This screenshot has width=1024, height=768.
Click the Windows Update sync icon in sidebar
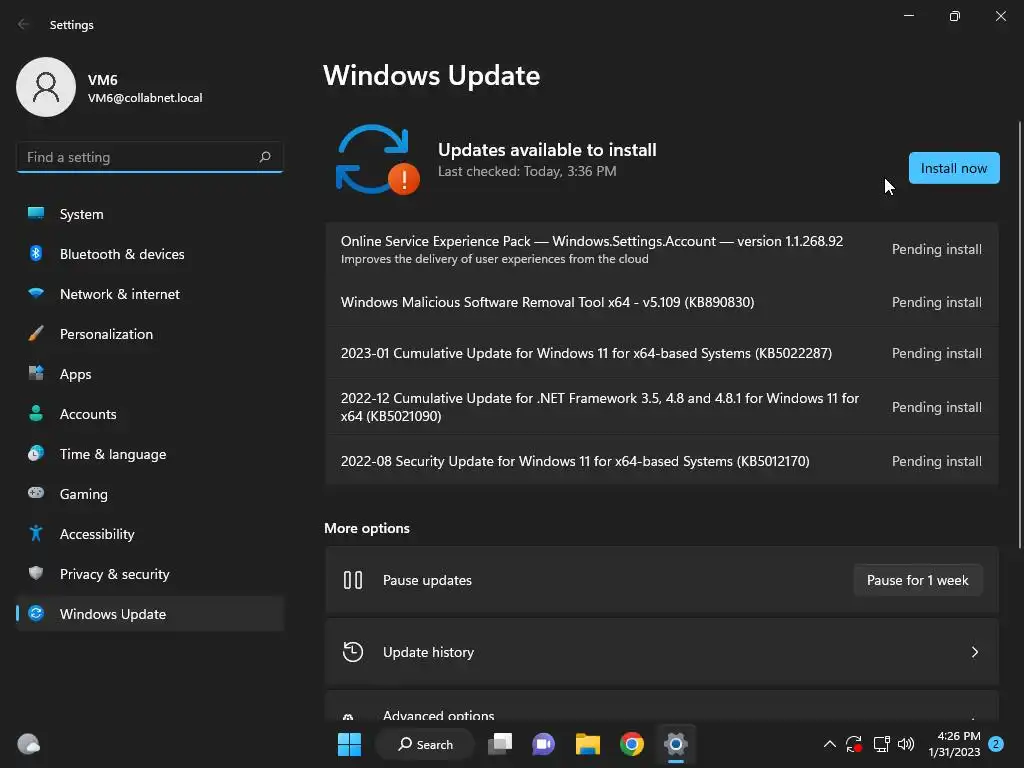36,613
